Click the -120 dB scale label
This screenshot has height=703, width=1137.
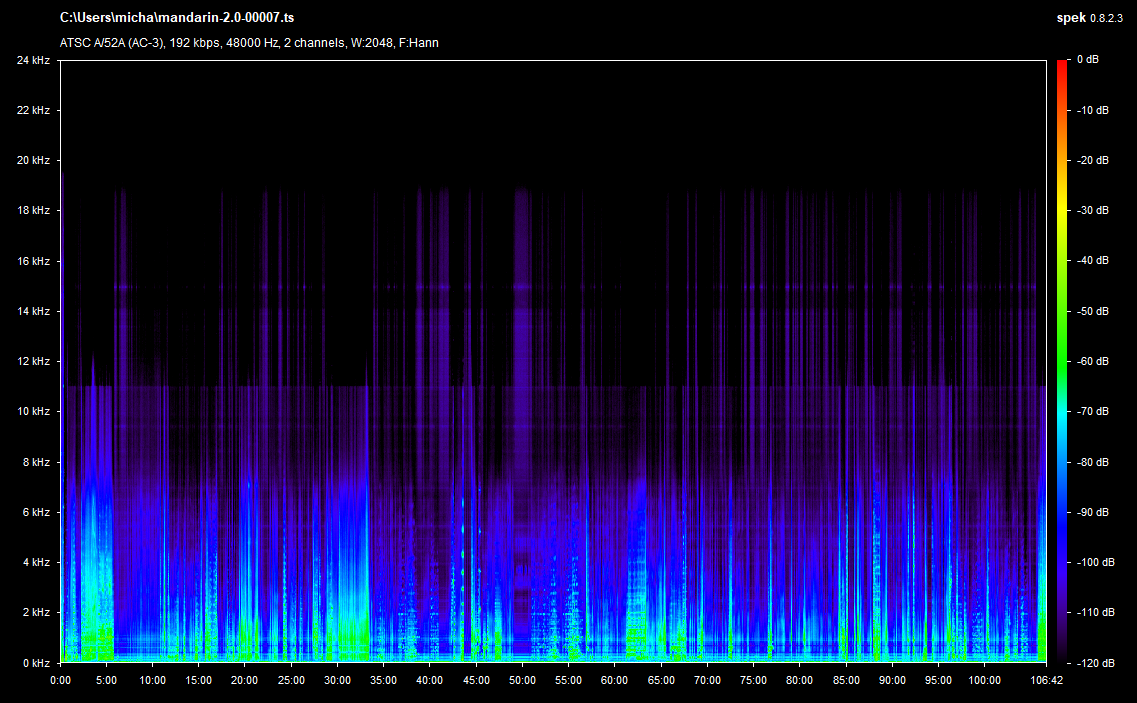[1096, 662]
